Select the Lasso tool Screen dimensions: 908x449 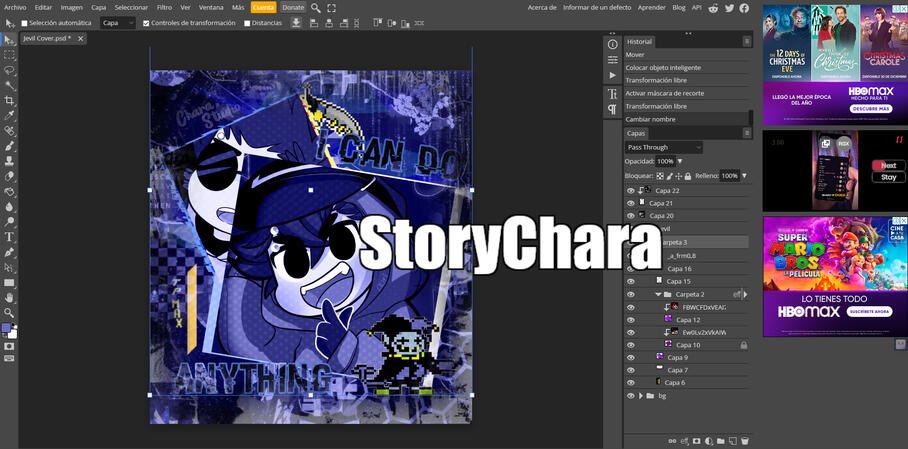coord(9,70)
